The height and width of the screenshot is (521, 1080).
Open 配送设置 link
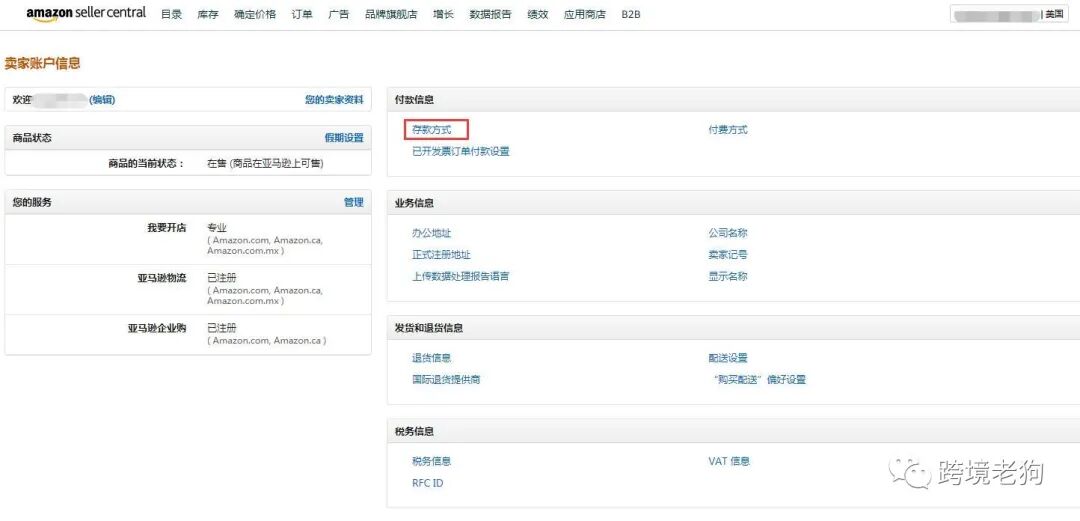click(728, 358)
